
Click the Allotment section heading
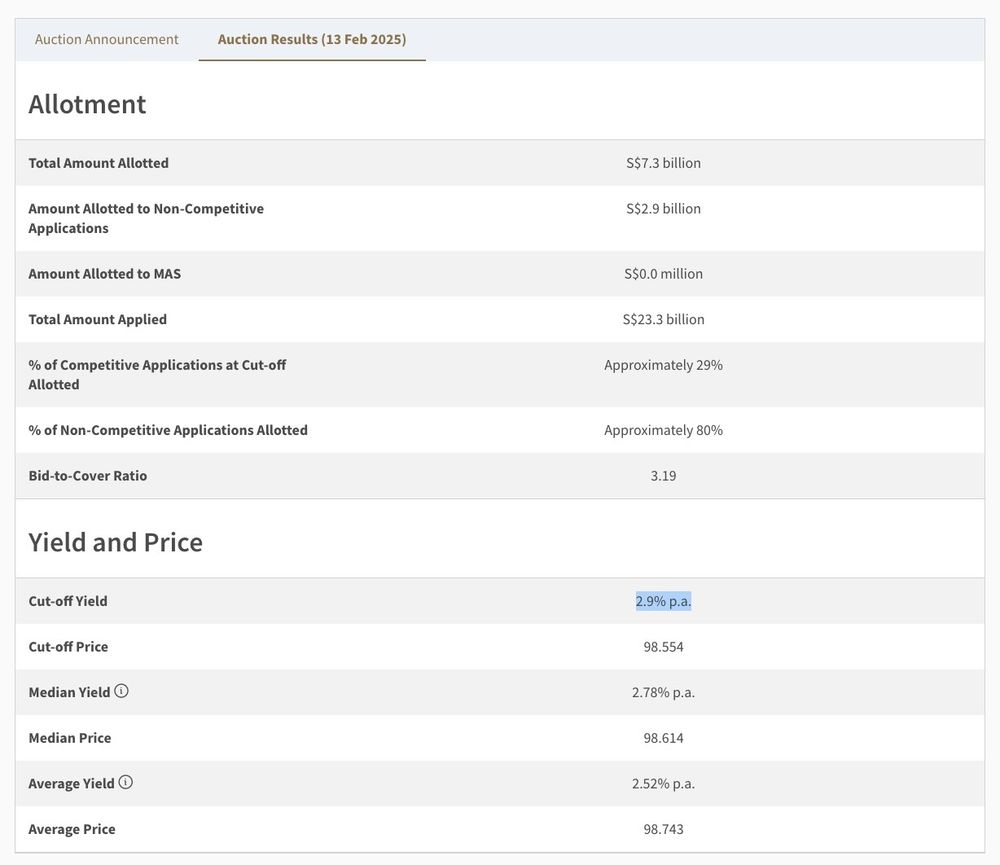87,104
